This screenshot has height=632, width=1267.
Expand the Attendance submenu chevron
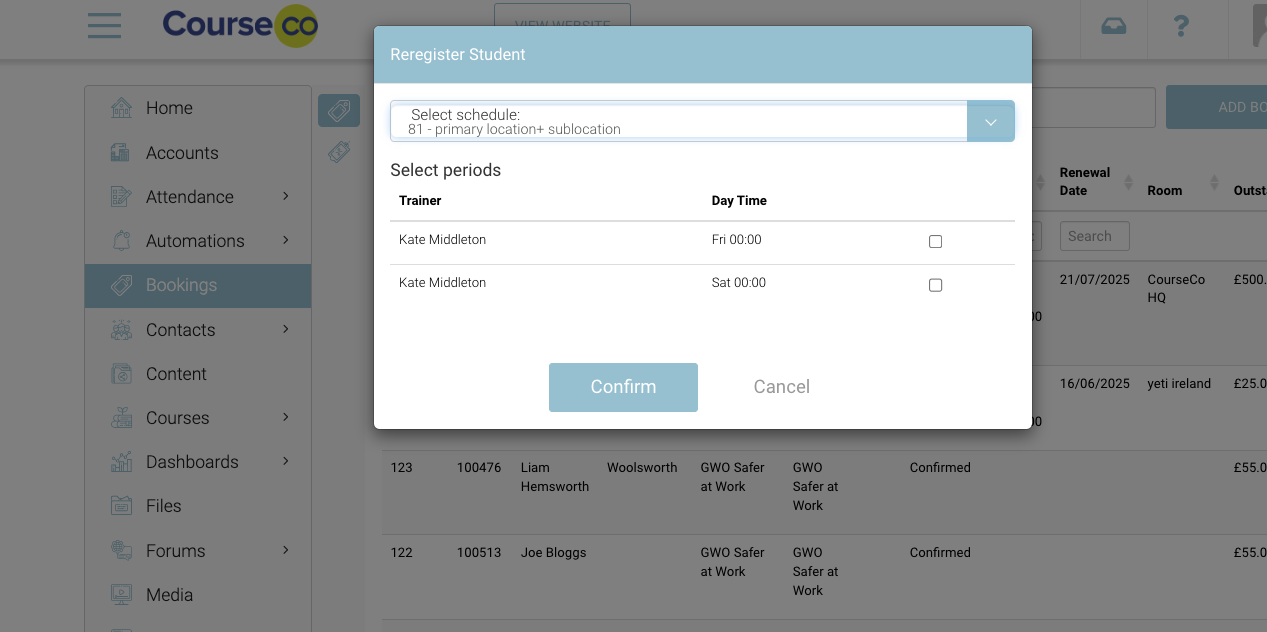pos(286,196)
